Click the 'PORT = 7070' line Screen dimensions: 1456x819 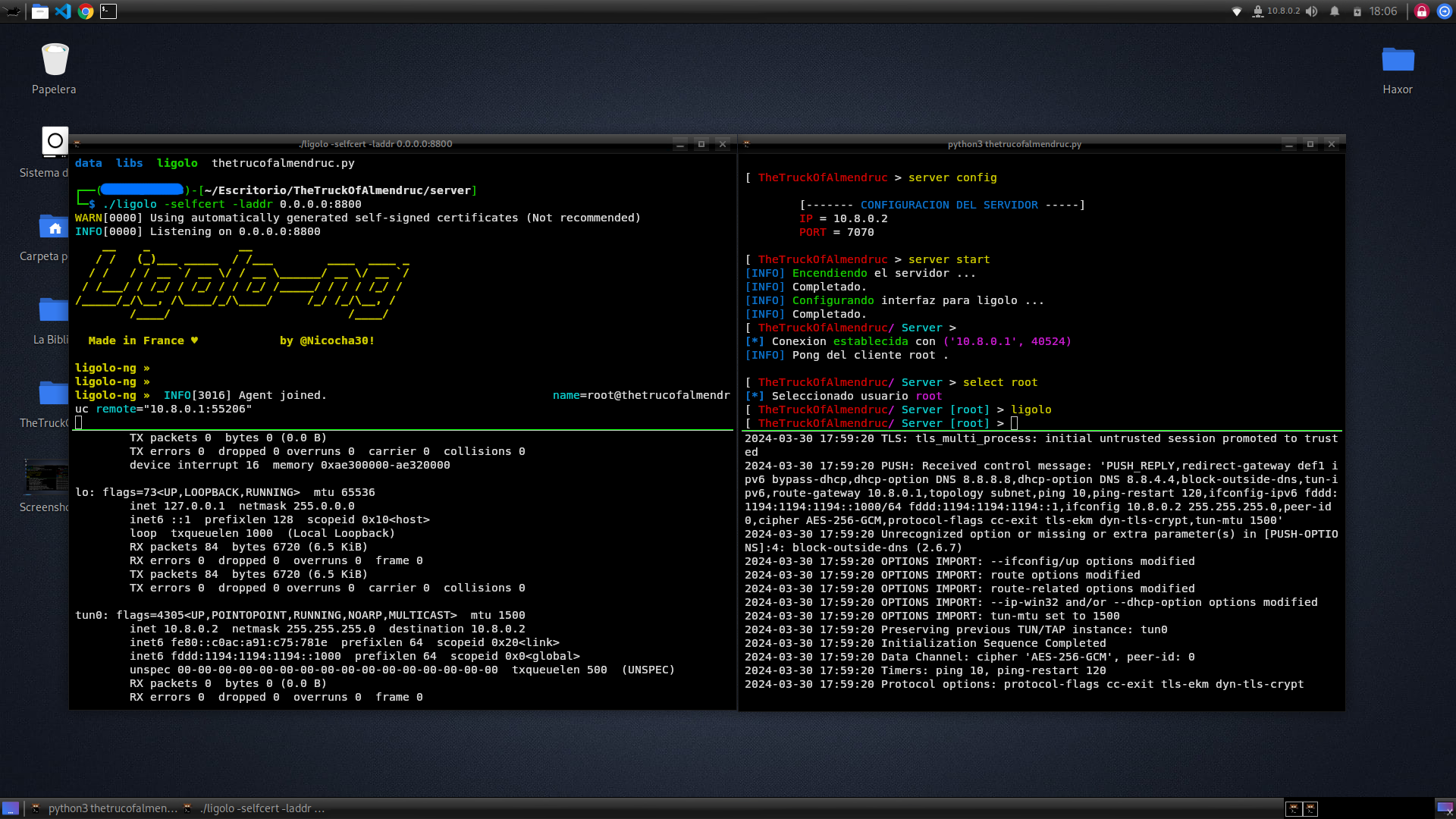point(836,232)
